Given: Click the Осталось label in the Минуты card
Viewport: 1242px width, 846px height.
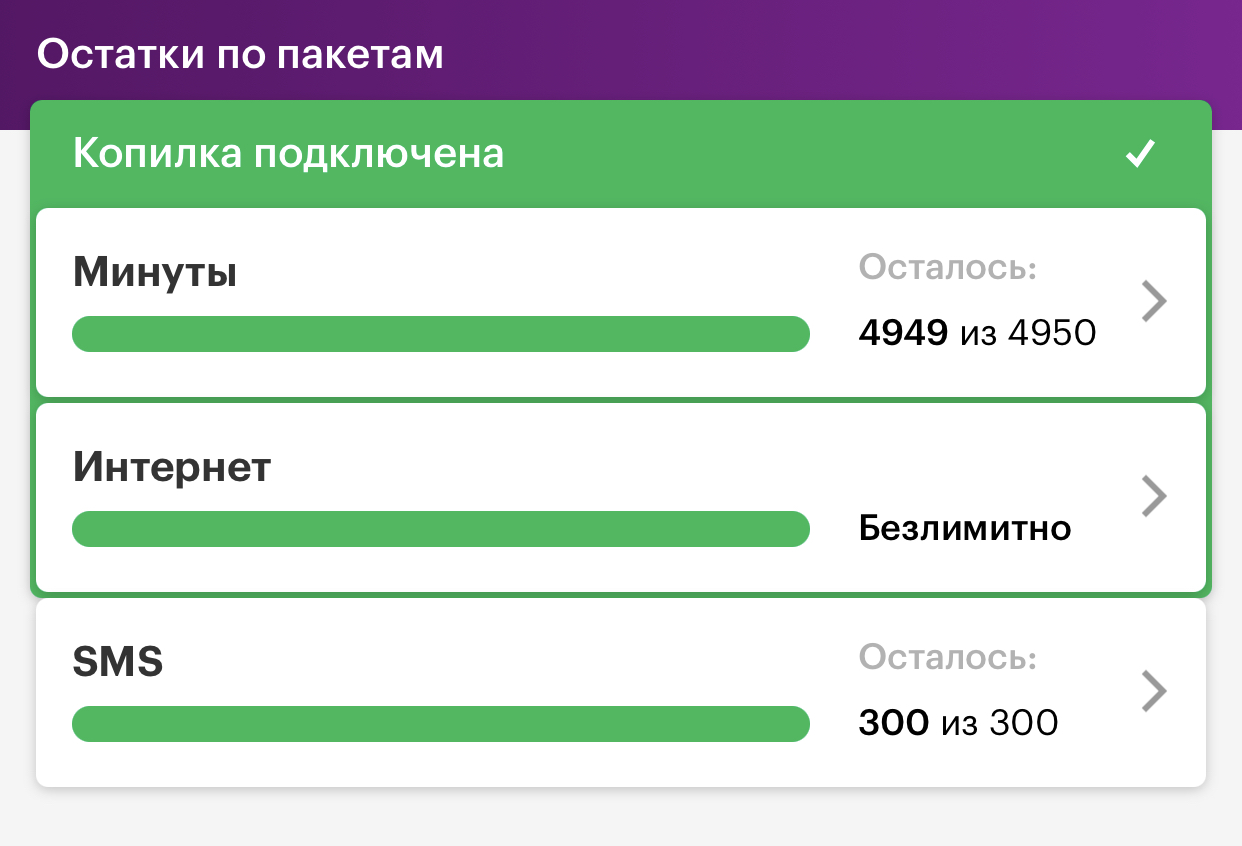Looking at the screenshot, I should coord(948,268).
